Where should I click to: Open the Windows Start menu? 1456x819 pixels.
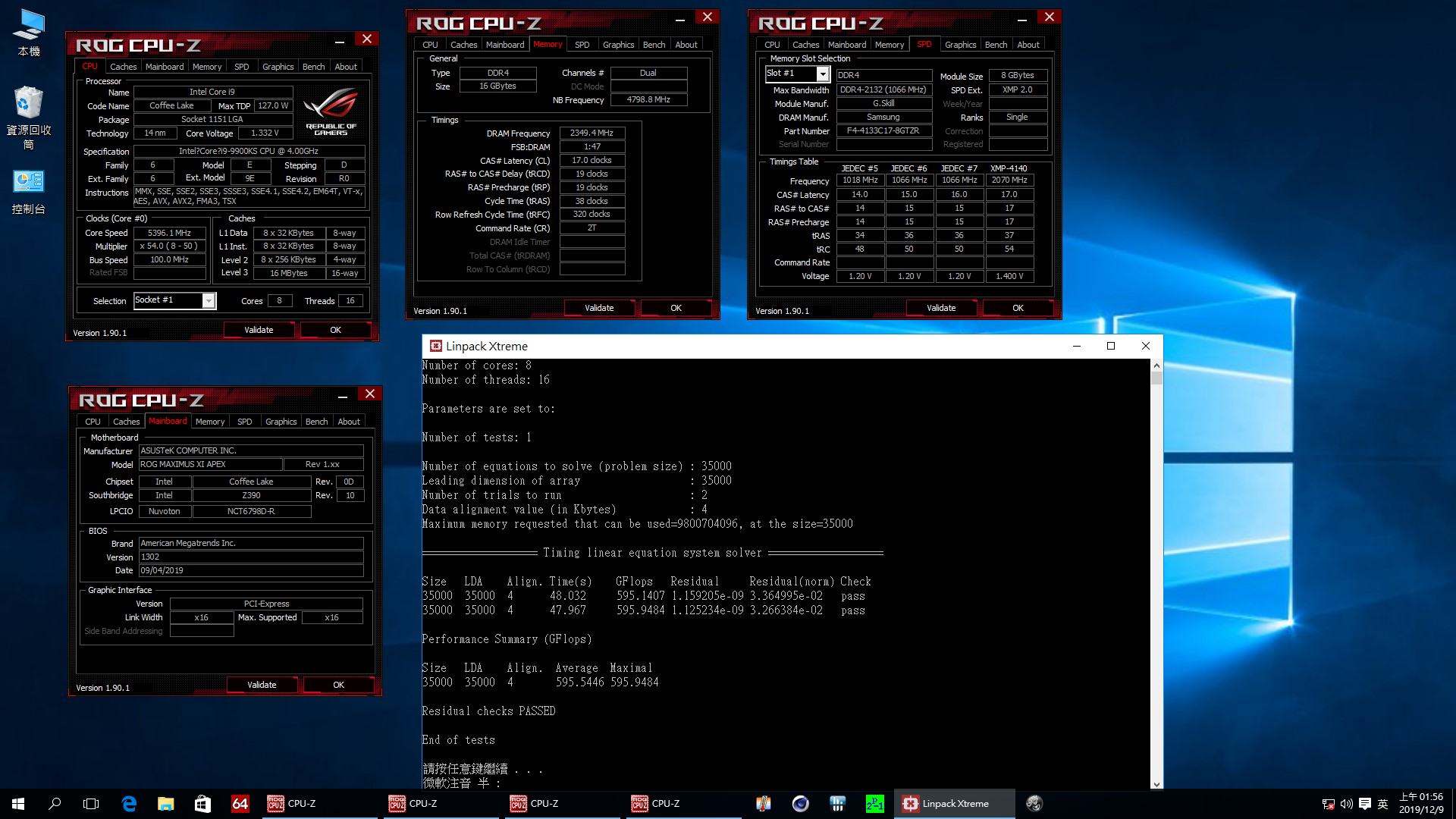point(18,804)
